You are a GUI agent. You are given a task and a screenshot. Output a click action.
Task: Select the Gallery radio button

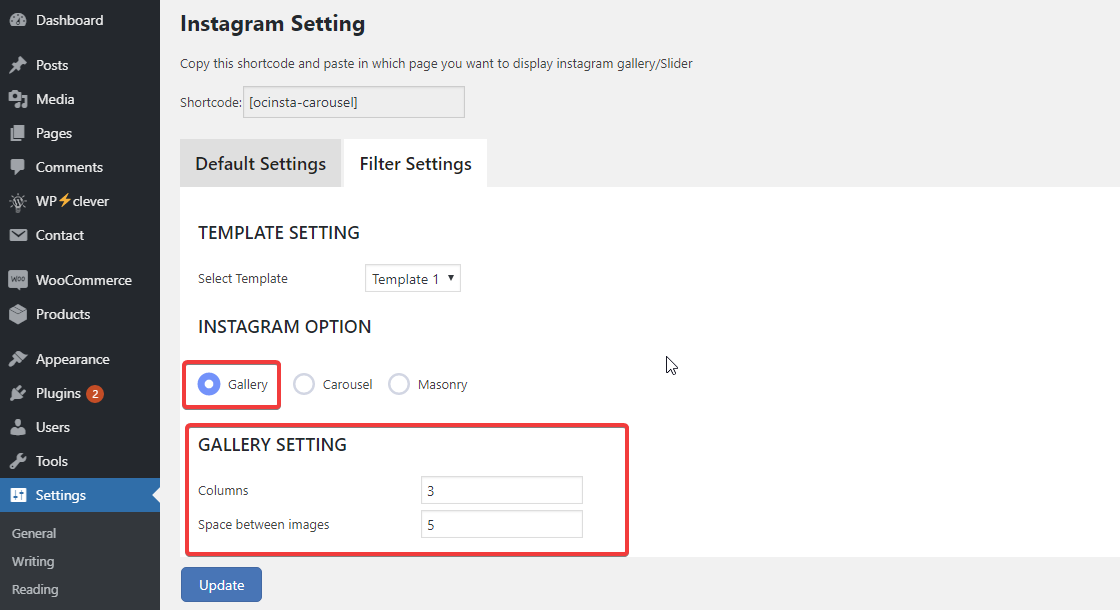[x=209, y=384]
